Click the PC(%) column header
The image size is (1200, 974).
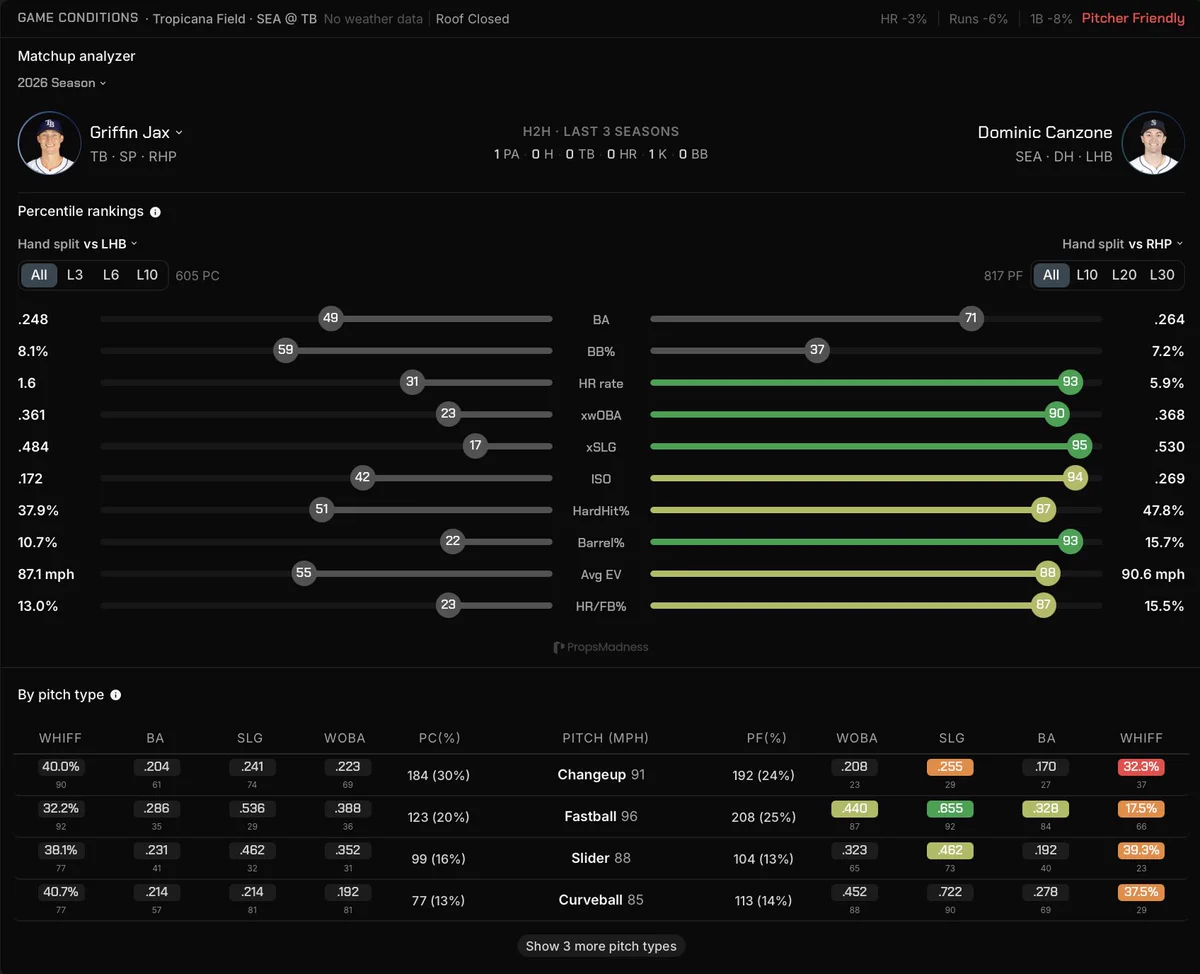pos(439,738)
